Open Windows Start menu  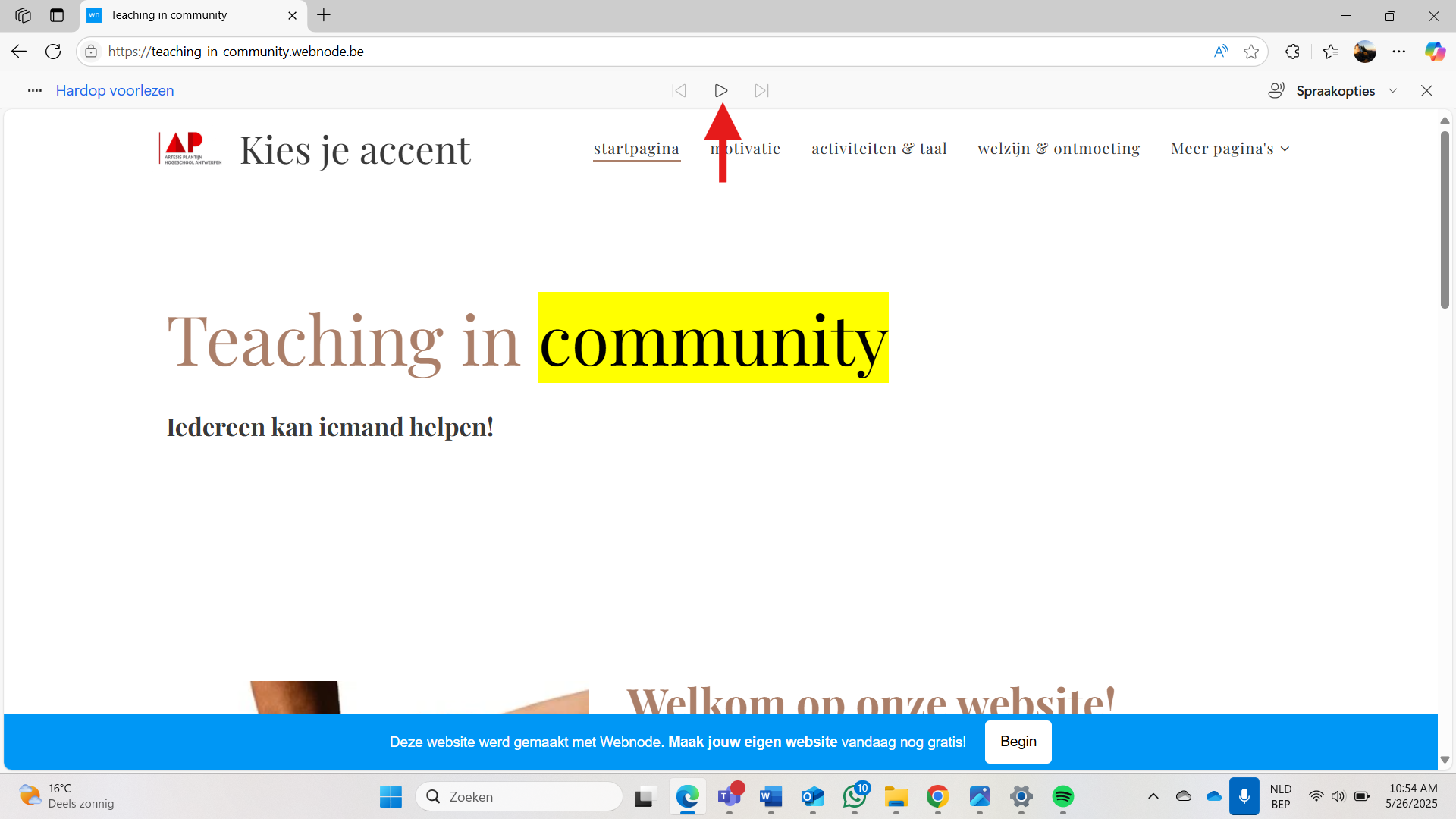point(391,796)
